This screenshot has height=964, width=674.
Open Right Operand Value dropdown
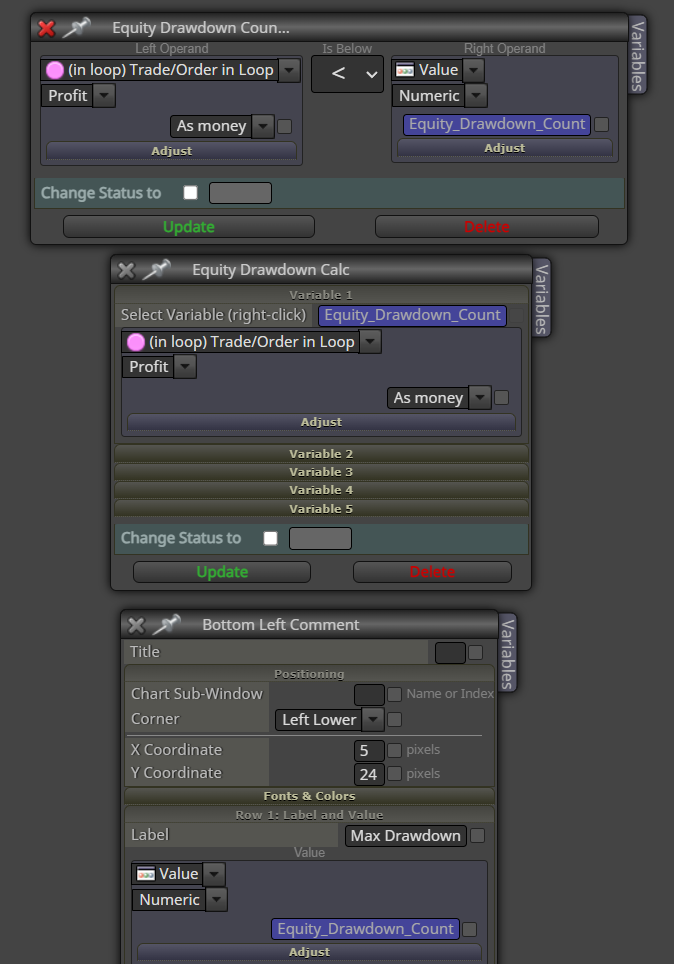tap(473, 70)
